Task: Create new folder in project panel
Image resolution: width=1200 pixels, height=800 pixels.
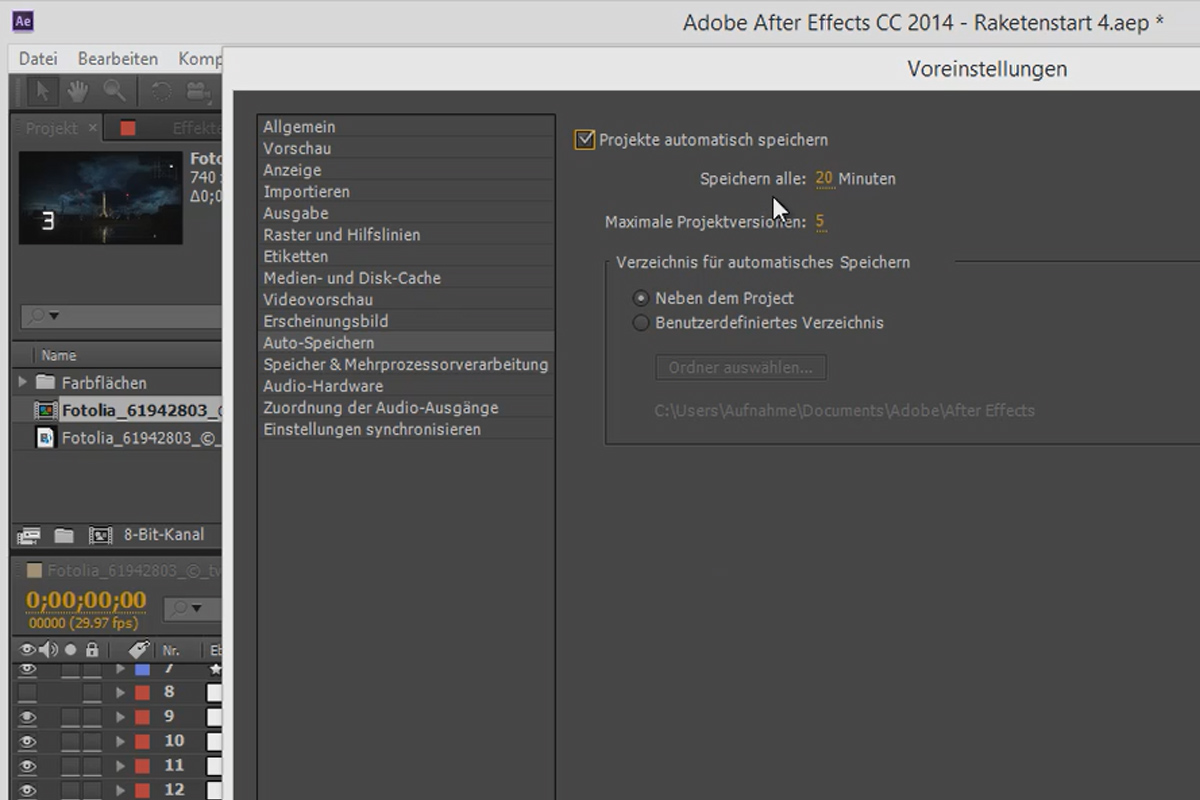Action: coord(64,535)
